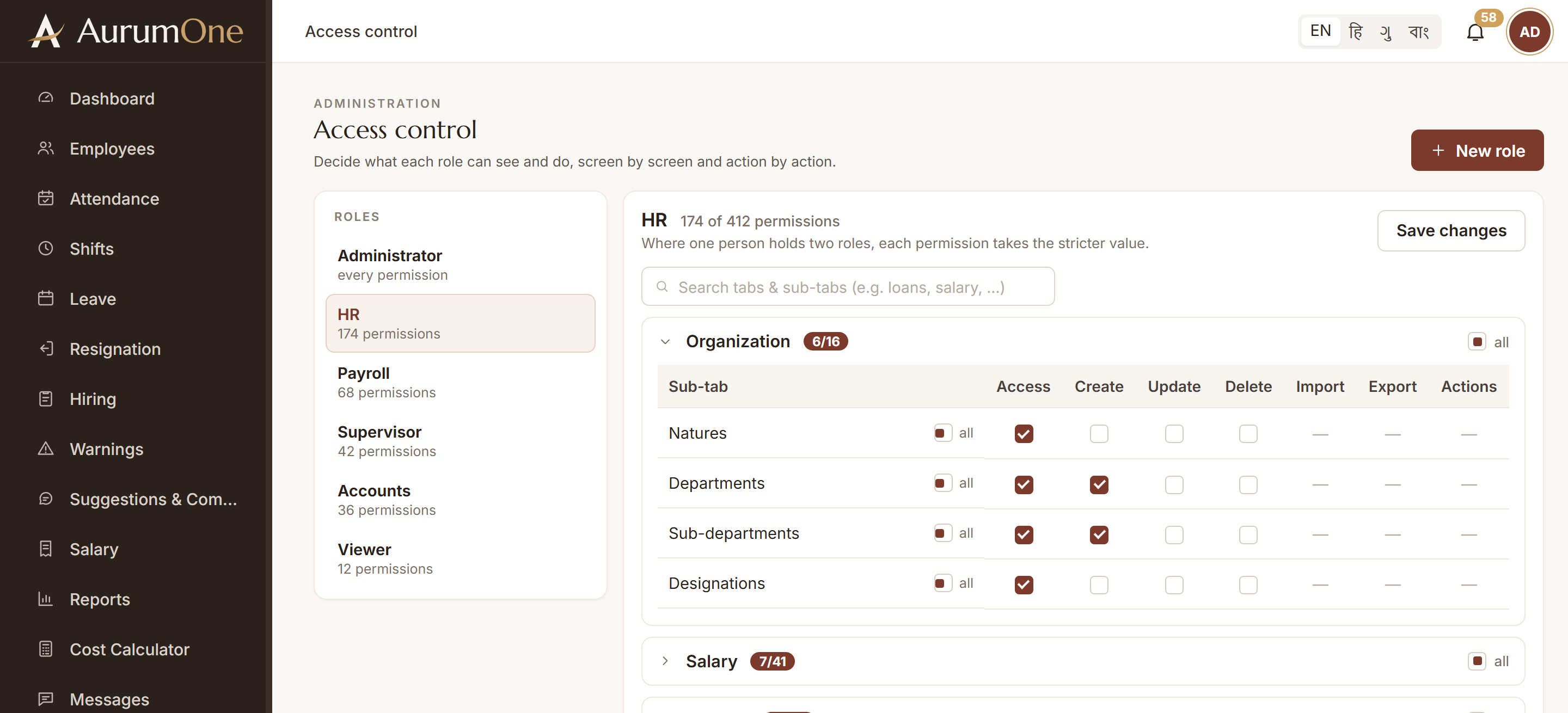Click the Salary receipt icon
The image size is (1568, 713).
click(46, 549)
